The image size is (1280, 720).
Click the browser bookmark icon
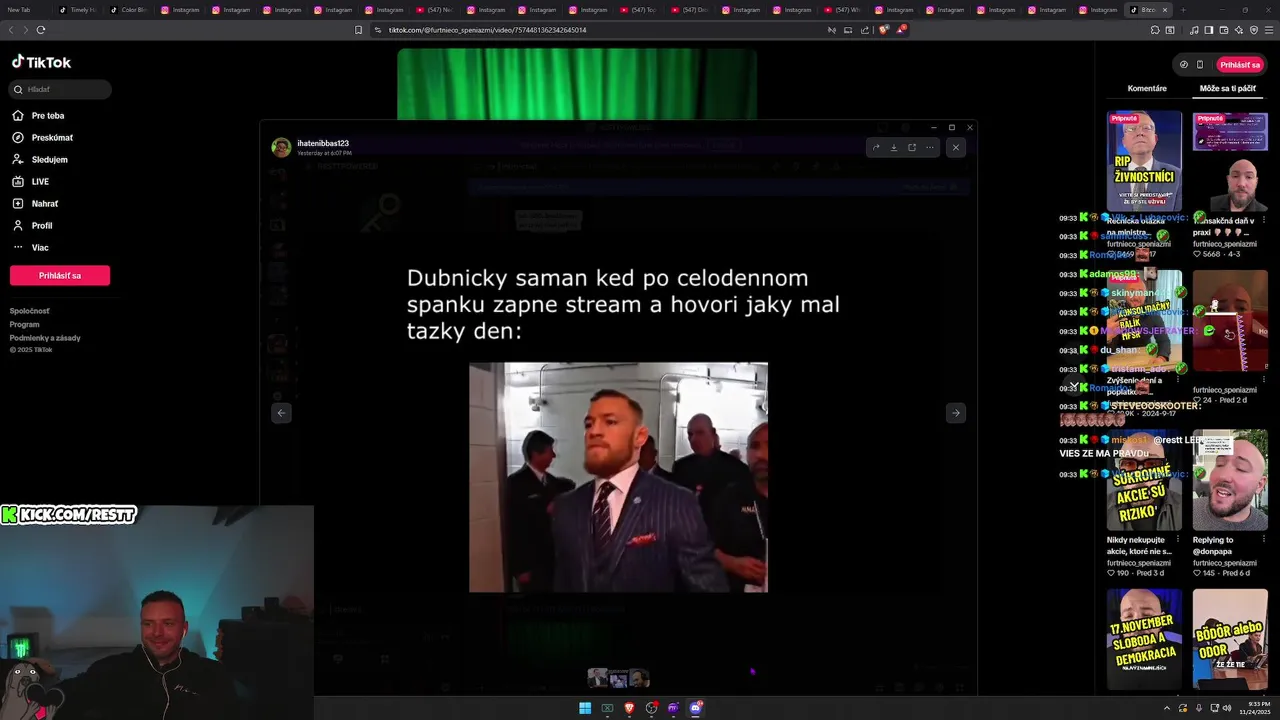[x=359, y=30]
